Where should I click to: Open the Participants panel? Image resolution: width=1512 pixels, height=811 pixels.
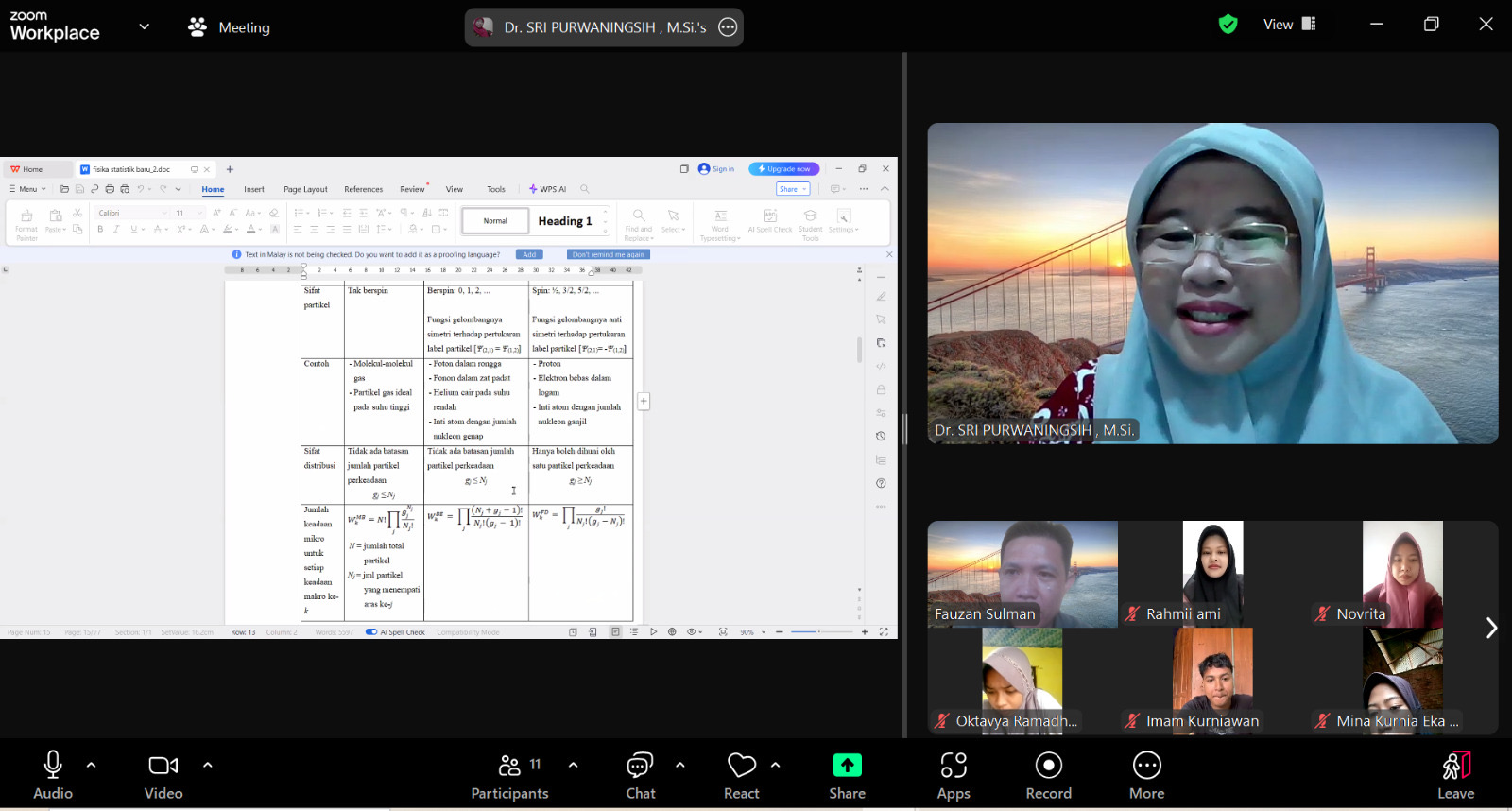(x=509, y=774)
